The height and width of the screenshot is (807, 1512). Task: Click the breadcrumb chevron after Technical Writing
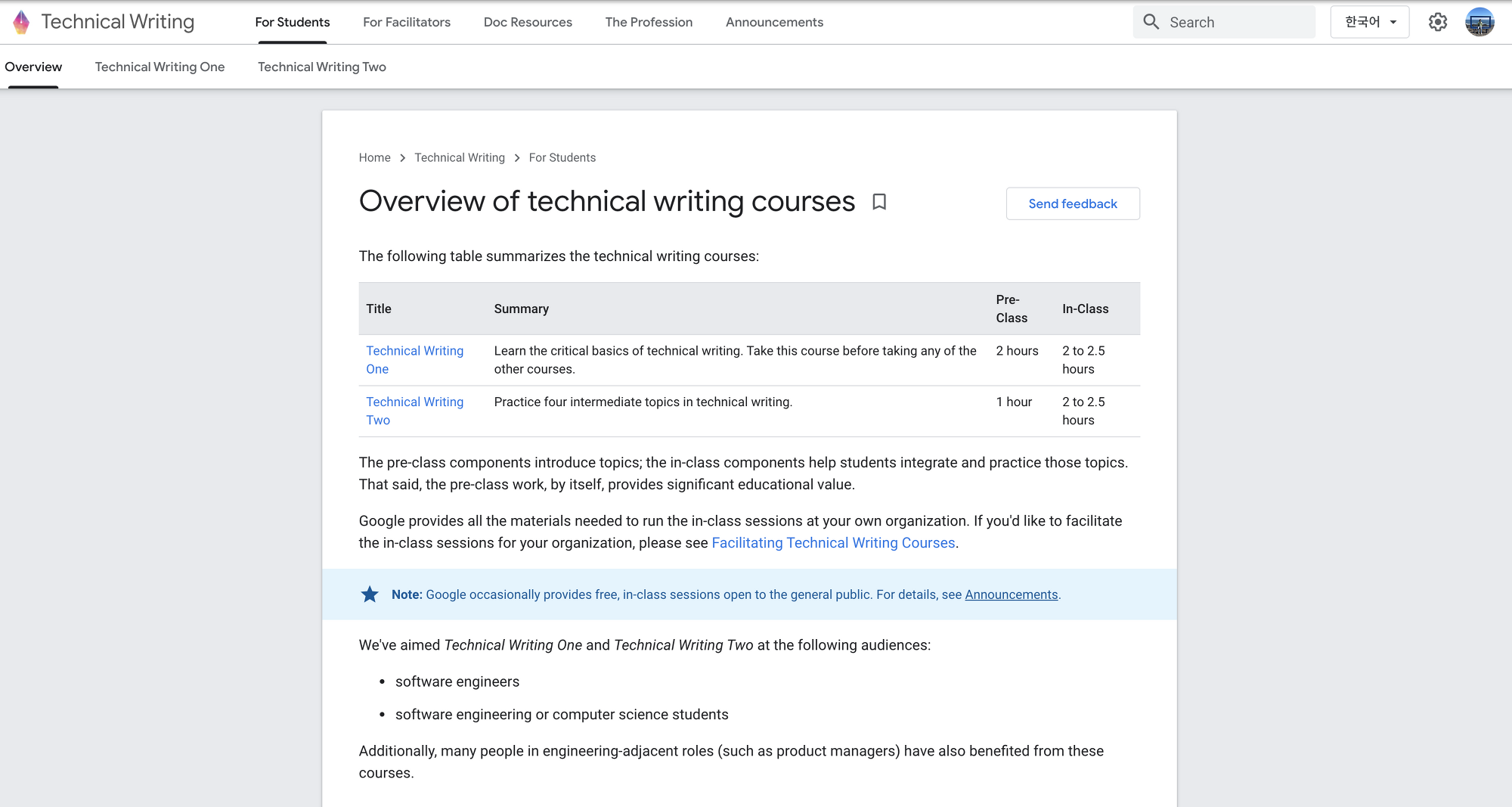517,157
